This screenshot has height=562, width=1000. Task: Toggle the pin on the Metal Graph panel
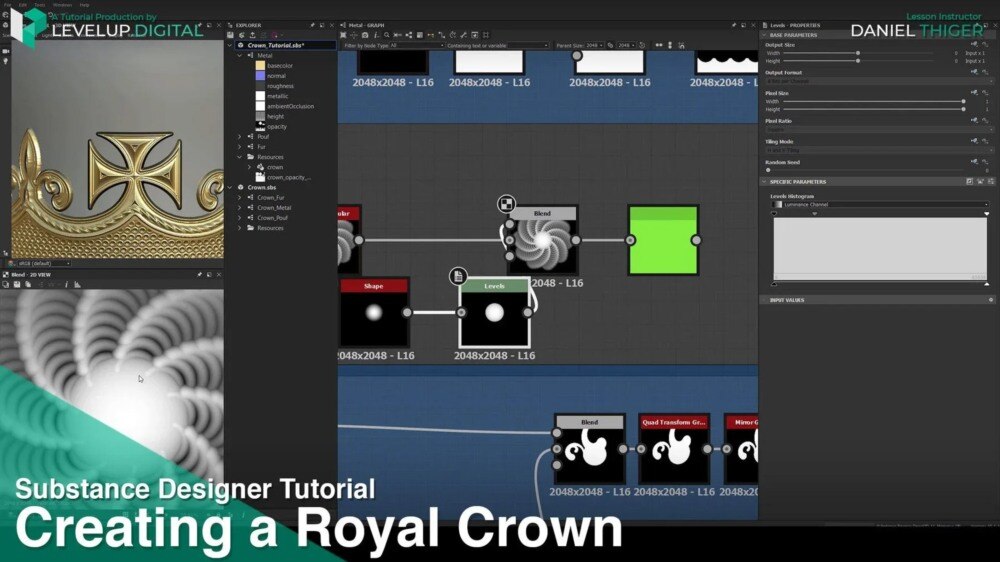click(733, 25)
